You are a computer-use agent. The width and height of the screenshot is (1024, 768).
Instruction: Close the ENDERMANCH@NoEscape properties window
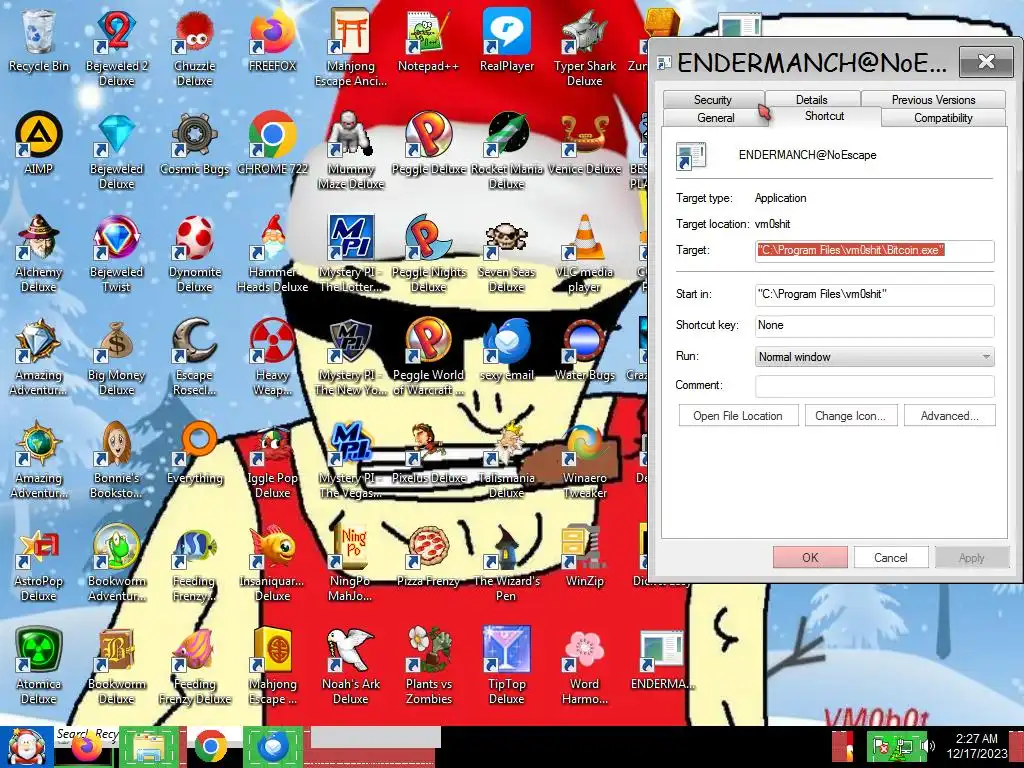click(986, 62)
